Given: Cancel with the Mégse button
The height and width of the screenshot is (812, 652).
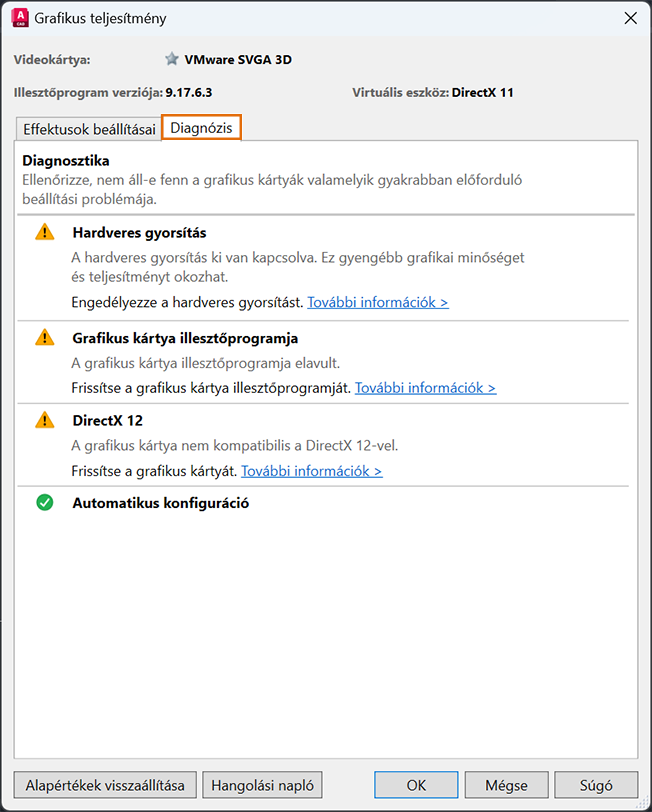Looking at the screenshot, I should pos(506,785).
